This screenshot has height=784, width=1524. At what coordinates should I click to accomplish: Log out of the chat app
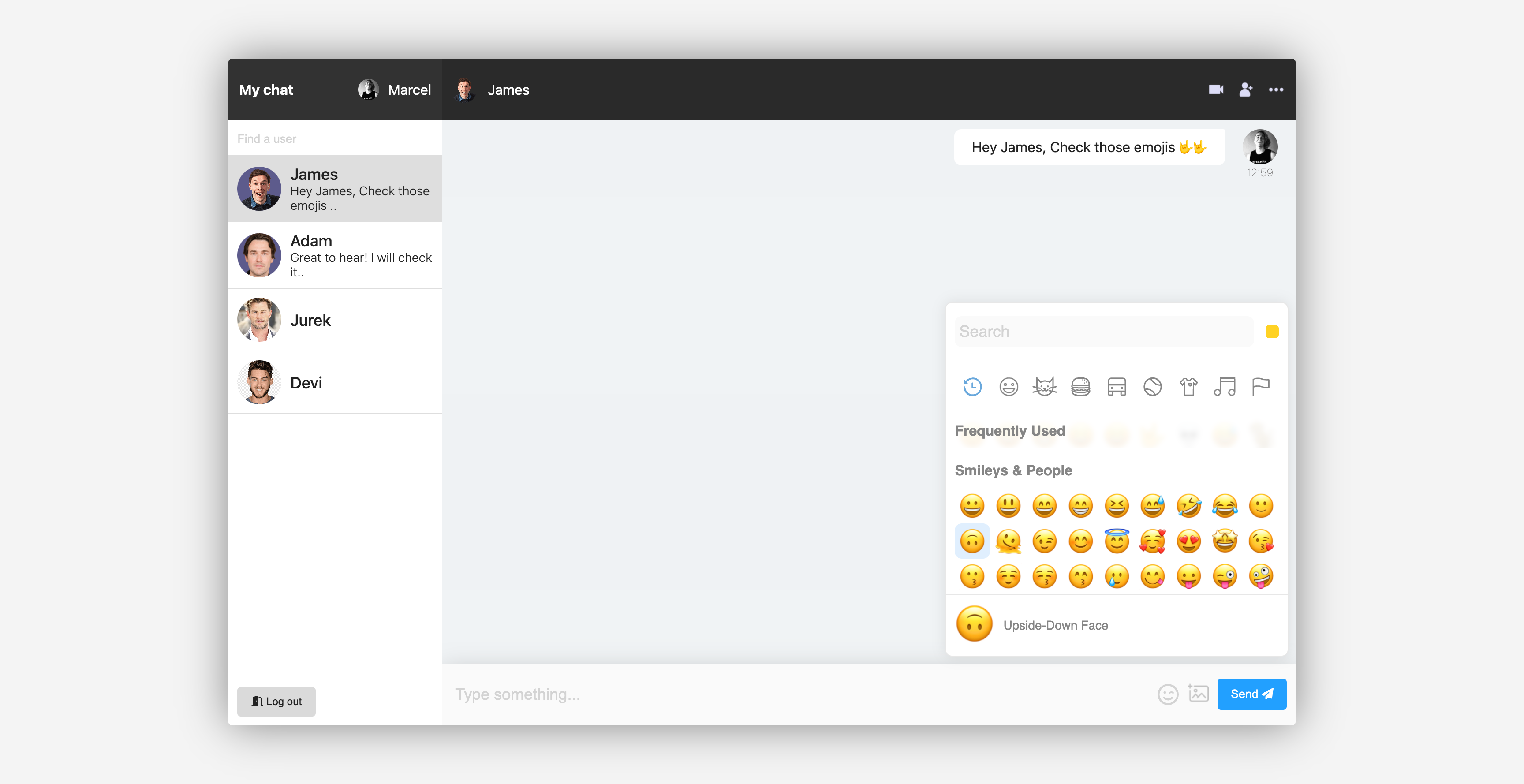coord(276,701)
